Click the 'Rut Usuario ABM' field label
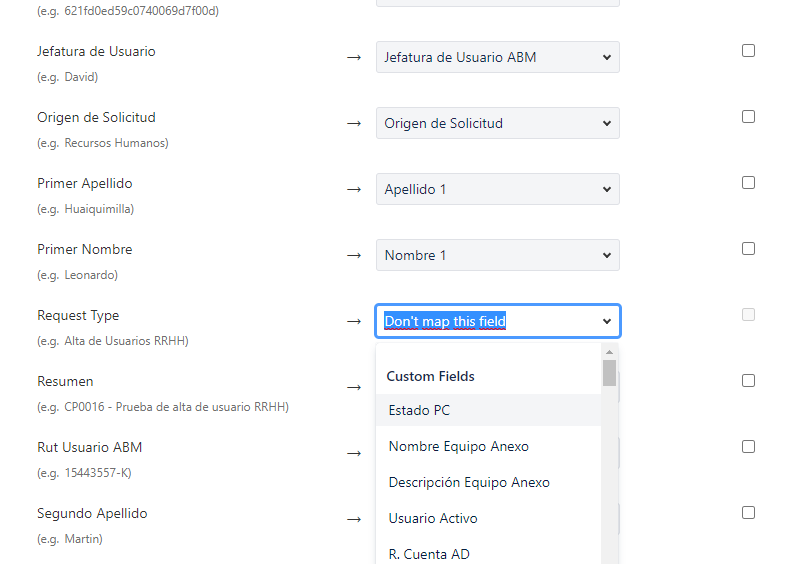Image resolution: width=787 pixels, height=564 pixels. click(90, 447)
